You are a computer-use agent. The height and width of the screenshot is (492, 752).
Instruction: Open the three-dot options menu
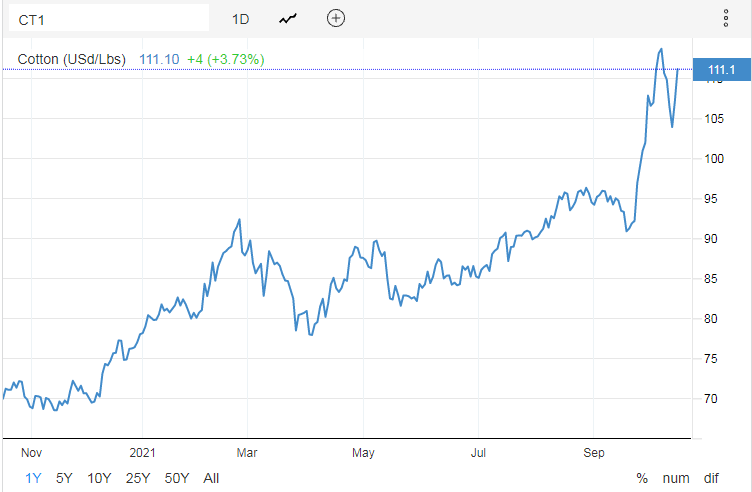point(726,18)
